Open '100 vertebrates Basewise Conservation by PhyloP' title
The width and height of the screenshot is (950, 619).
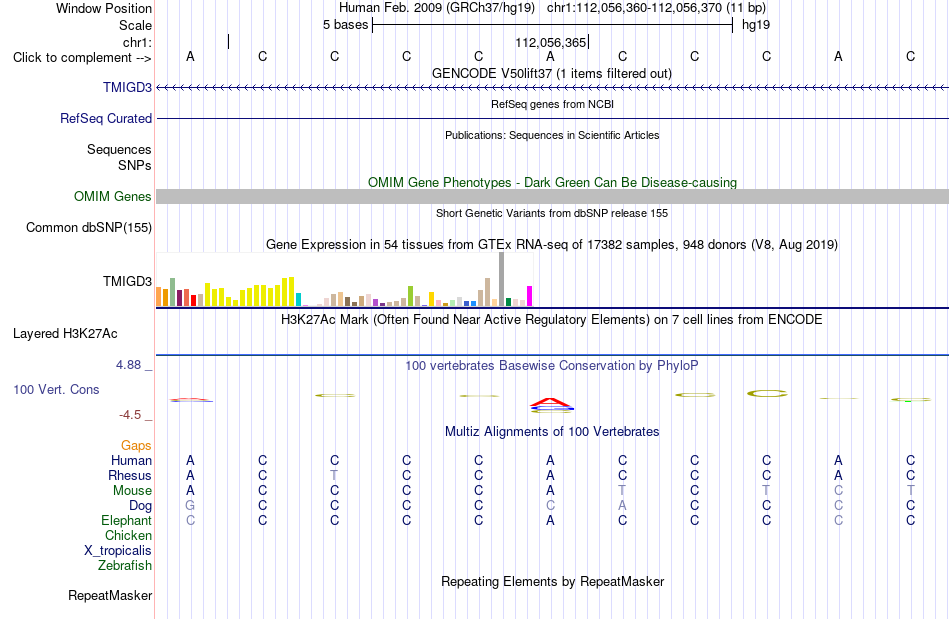[x=552, y=365]
